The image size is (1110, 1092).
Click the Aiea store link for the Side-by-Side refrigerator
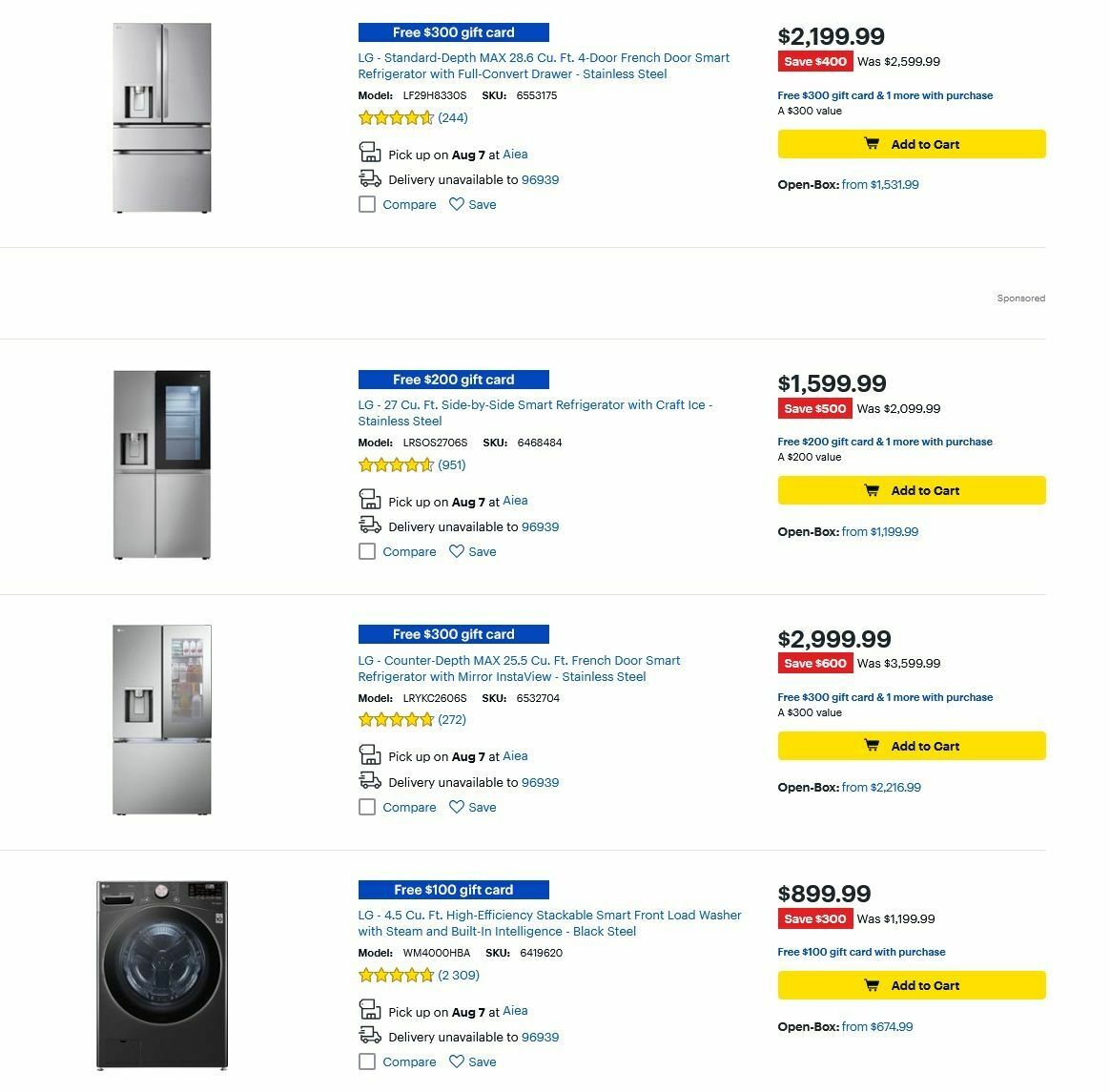pyautogui.click(x=515, y=501)
